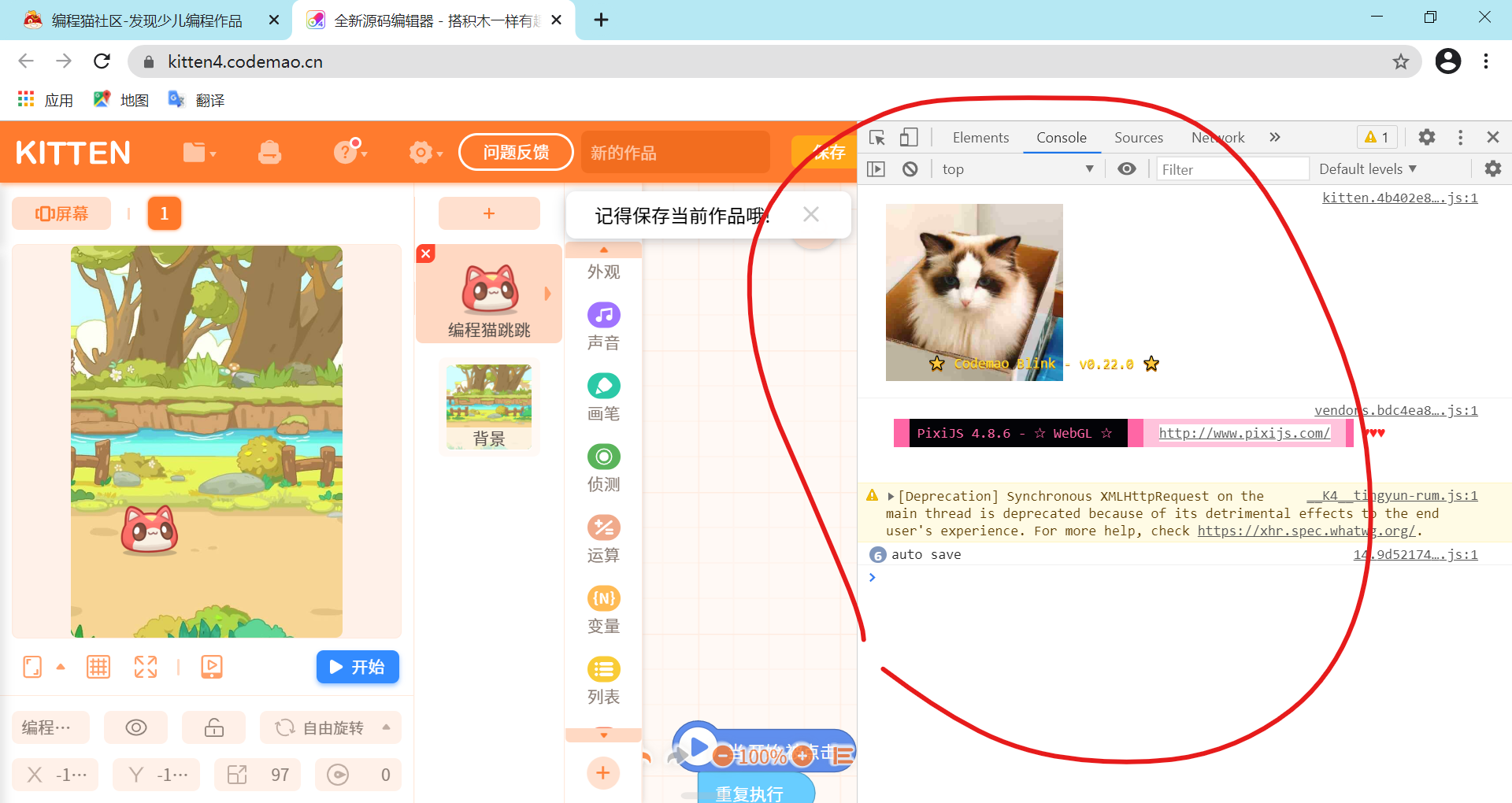Screen dimensions: 1512x803
Task: Switch to the Network tab in DevTools
Action: tap(1217, 138)
